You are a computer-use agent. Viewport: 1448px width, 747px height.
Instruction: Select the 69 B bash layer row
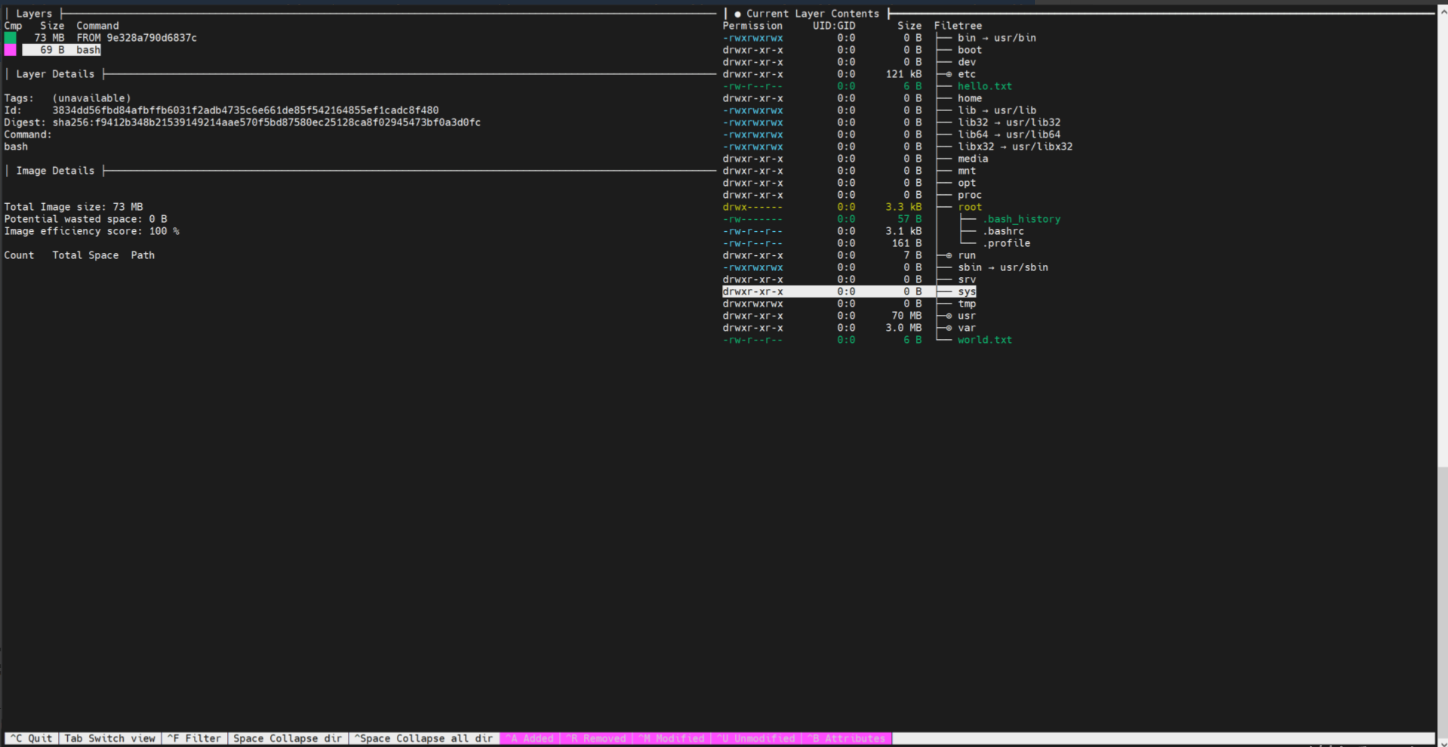(61, 50)
